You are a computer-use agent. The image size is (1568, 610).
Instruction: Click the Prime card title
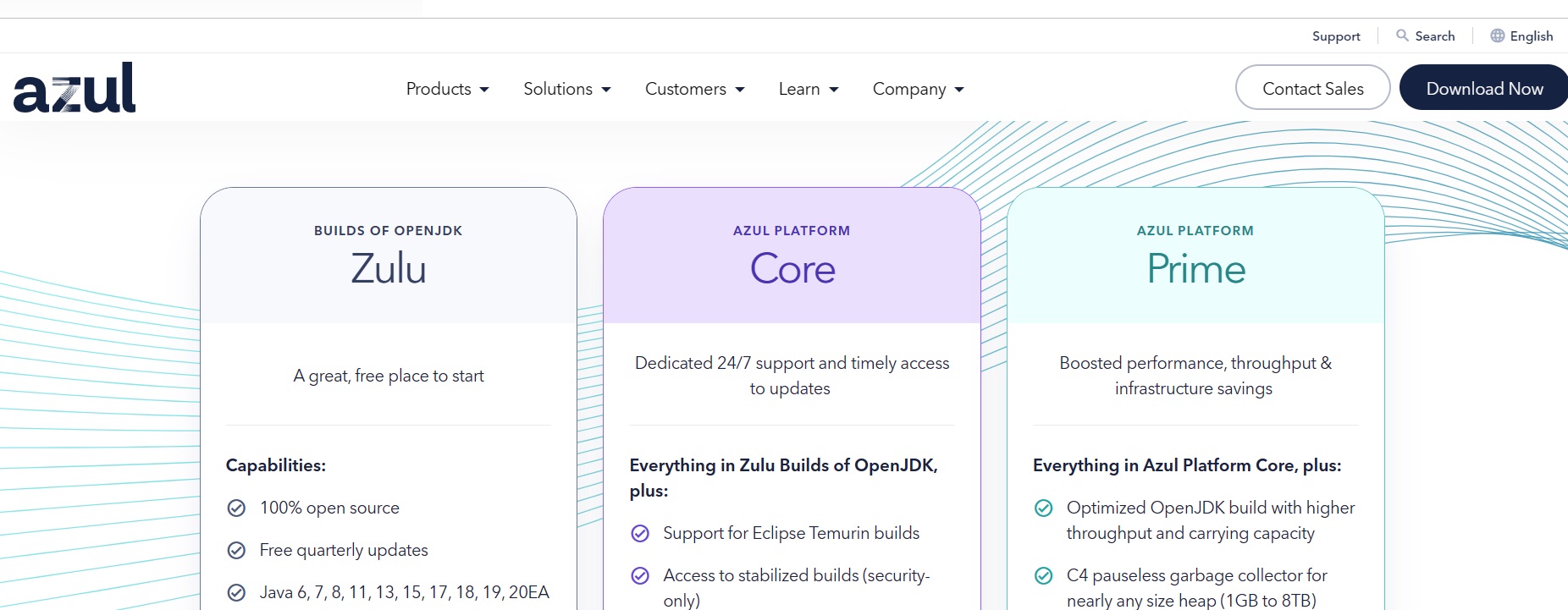[1195, 269]
